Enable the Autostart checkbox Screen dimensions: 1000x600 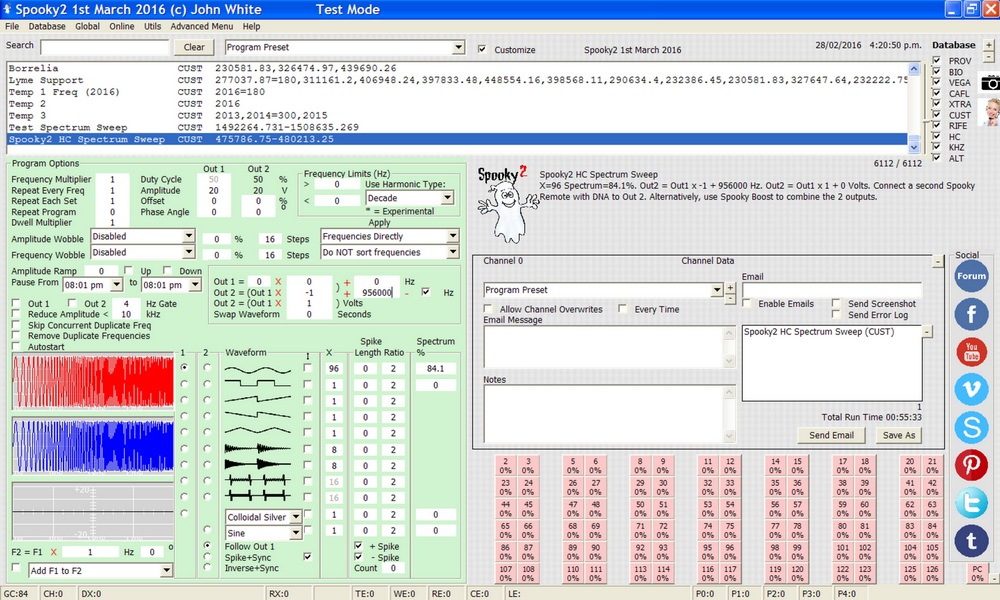point(16,347)
